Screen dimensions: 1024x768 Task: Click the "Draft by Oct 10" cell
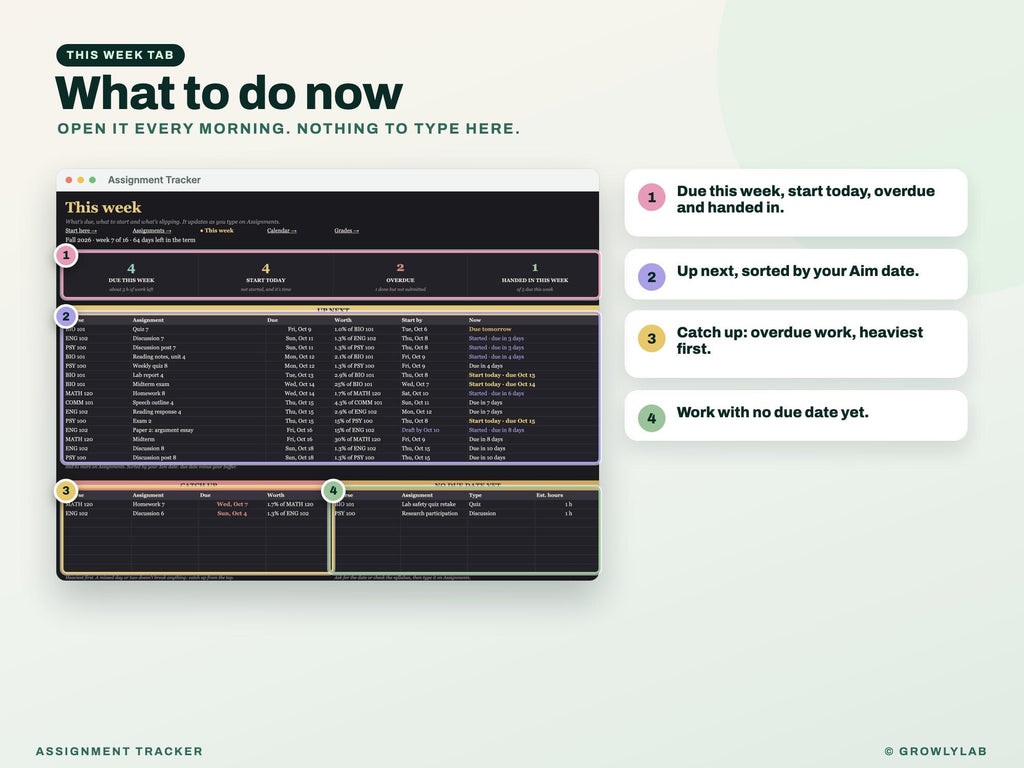[x=421, y=430]
